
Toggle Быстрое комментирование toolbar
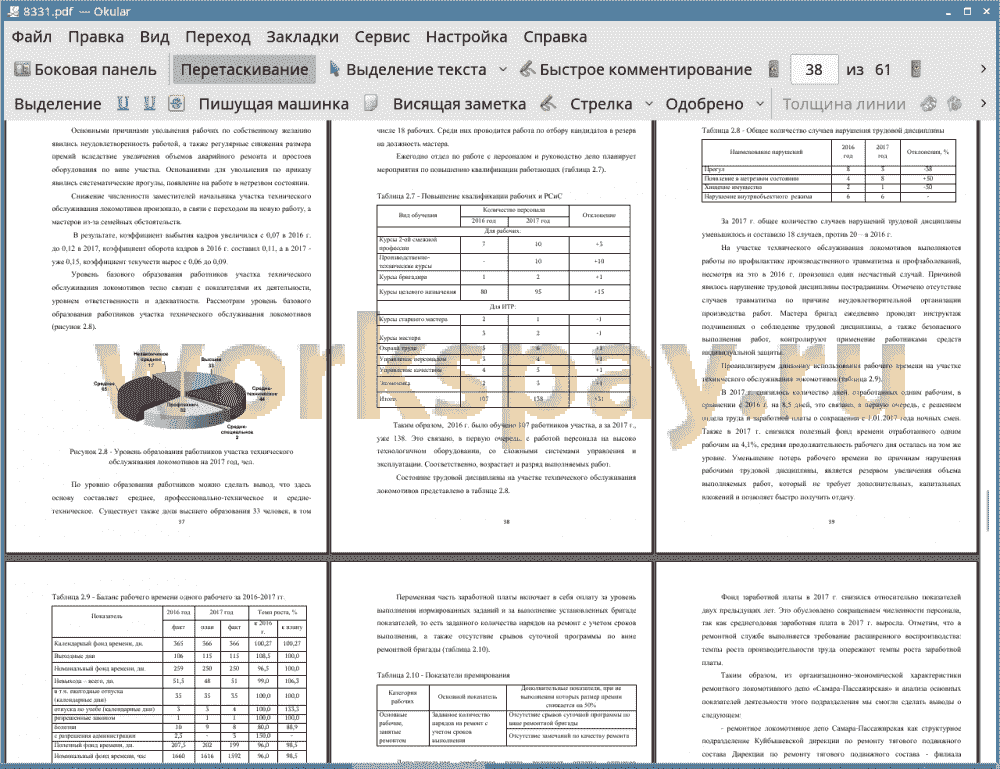[636, 70]
